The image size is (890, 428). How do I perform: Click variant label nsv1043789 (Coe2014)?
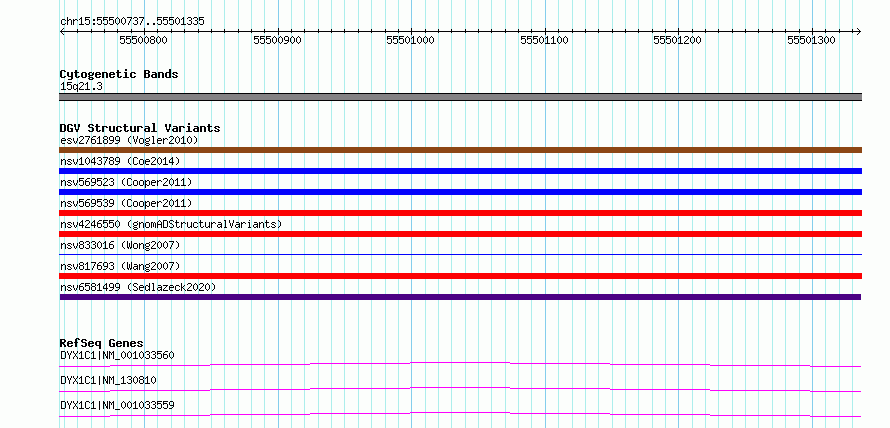click(120, 161)
